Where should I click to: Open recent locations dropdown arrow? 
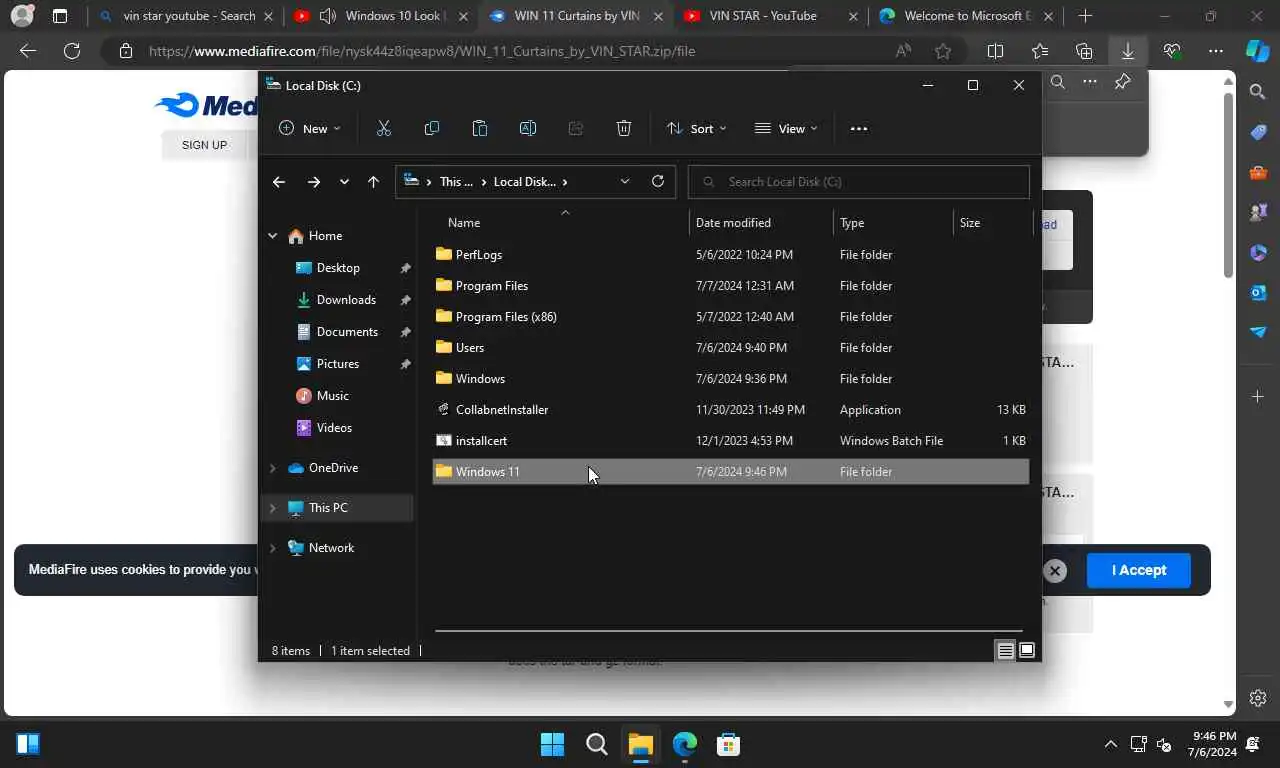tap(344, 181)
